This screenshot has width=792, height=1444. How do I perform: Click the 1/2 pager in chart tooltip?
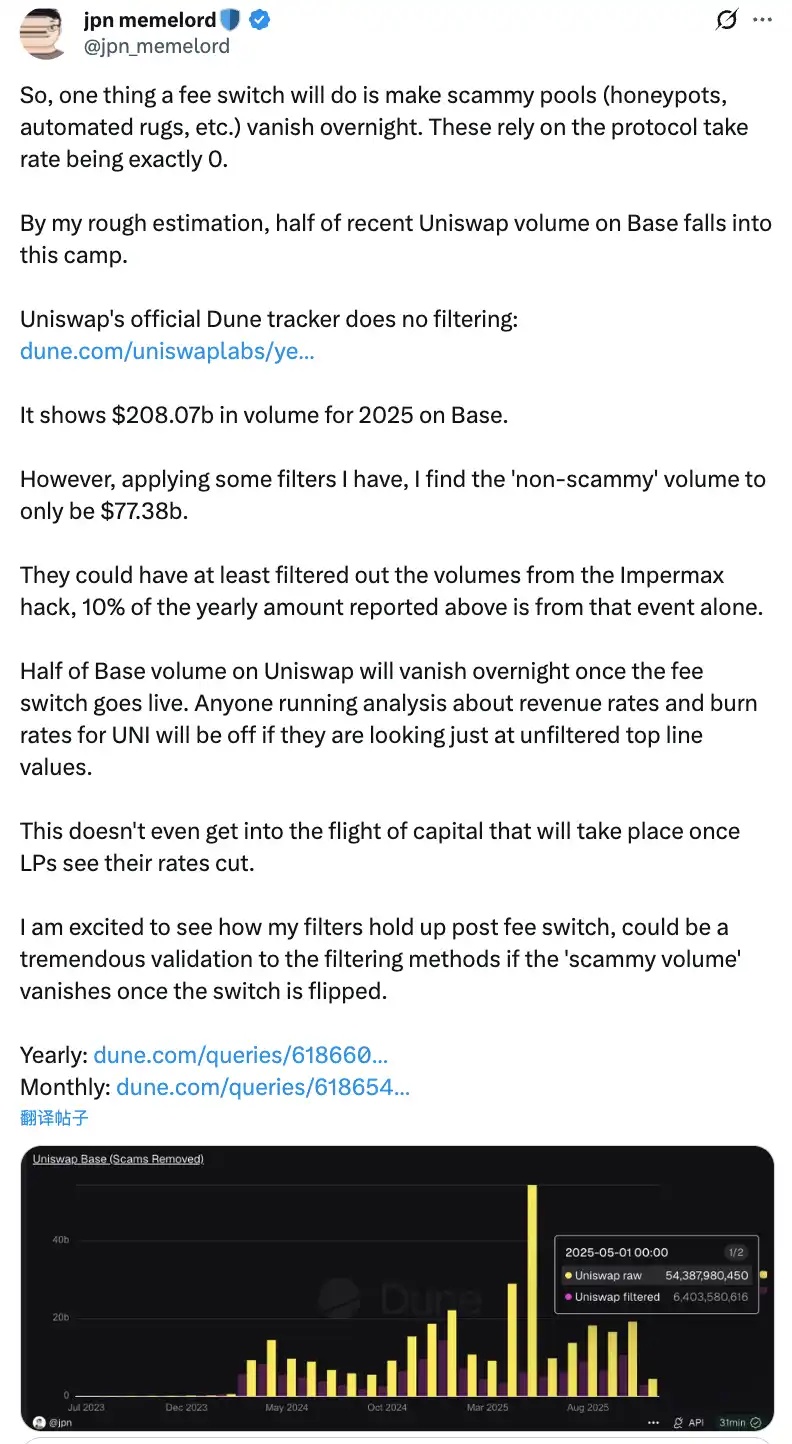click(735, 1252)
